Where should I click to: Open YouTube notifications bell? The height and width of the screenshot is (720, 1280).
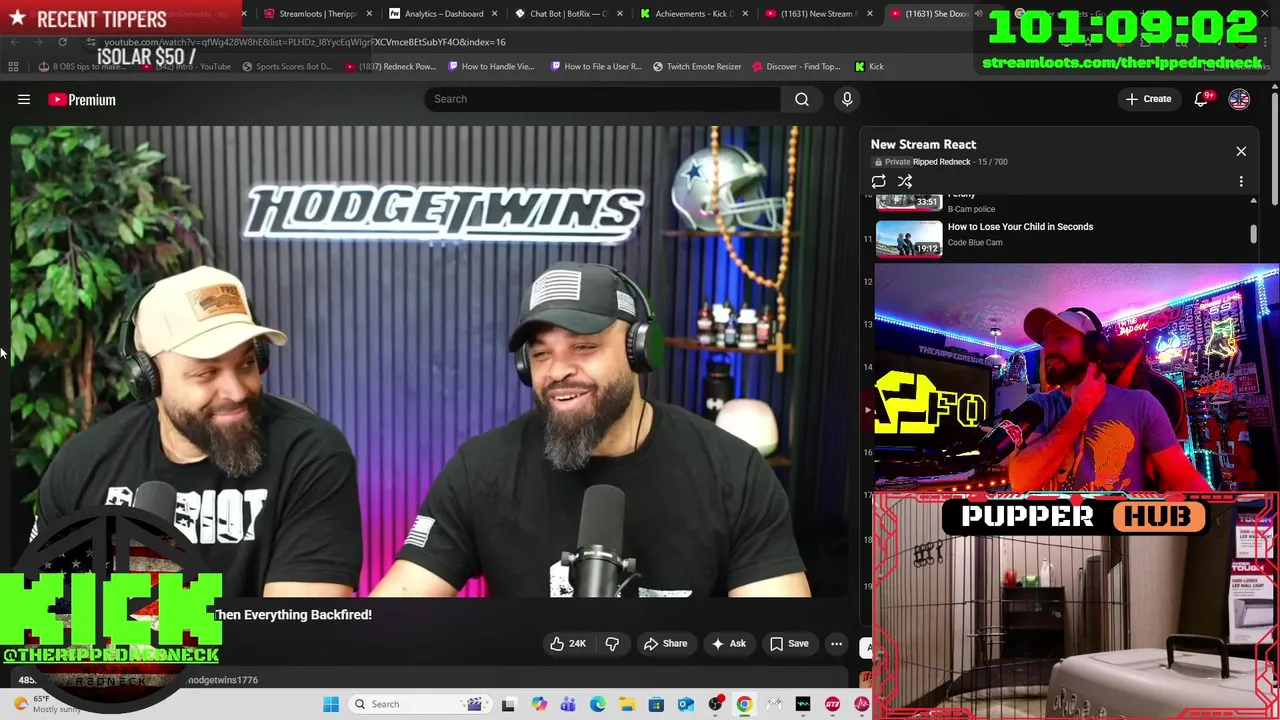coord(1202,99)
